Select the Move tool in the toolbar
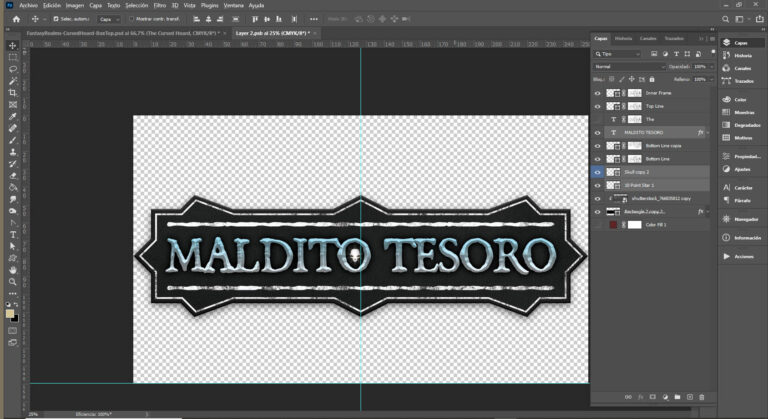Screen dimensions: 768x419 [x=13, y=46]
